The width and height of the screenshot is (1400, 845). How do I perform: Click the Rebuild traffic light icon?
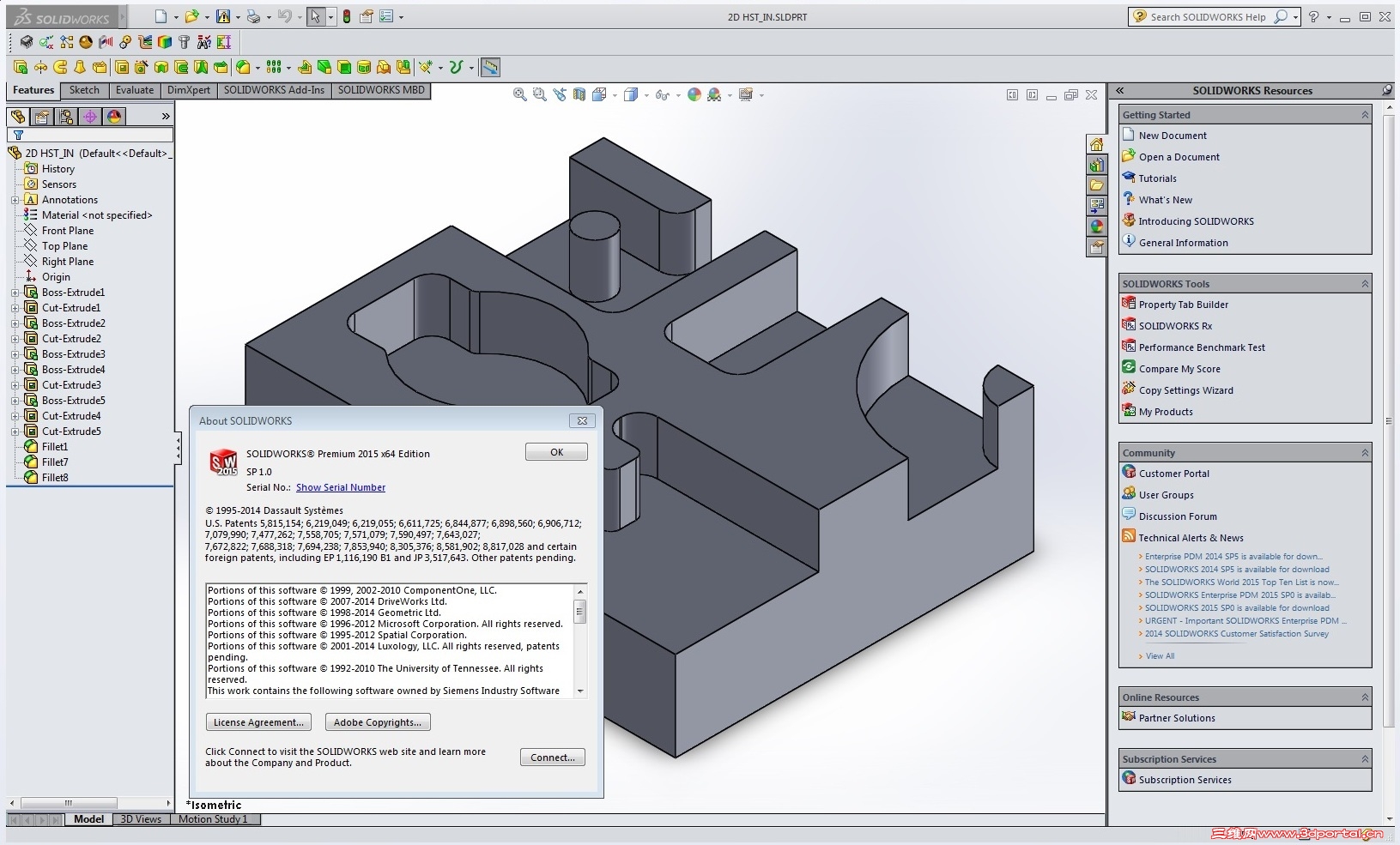347,16
